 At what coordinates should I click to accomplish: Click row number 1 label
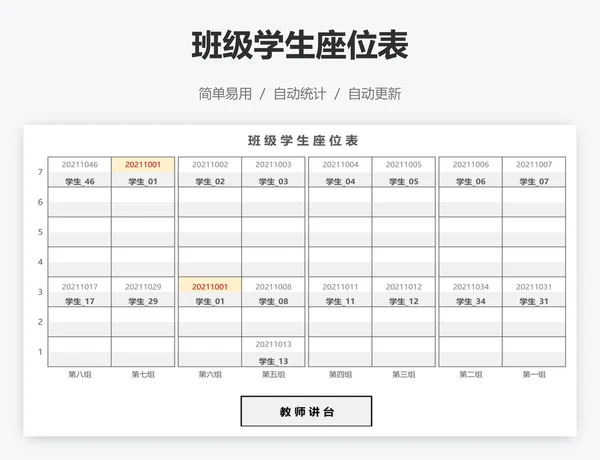click(40, 352)
